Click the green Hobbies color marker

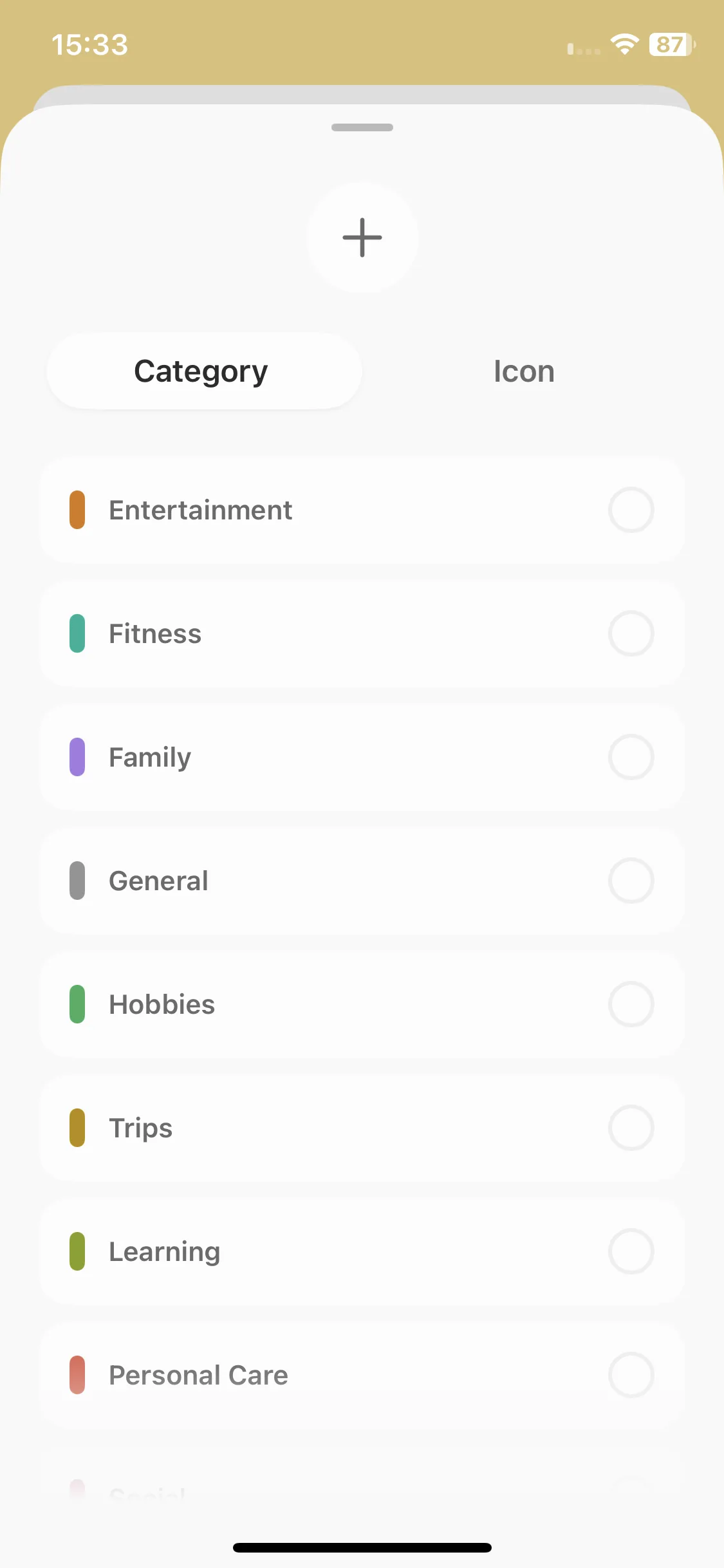tap(77, 1004)
